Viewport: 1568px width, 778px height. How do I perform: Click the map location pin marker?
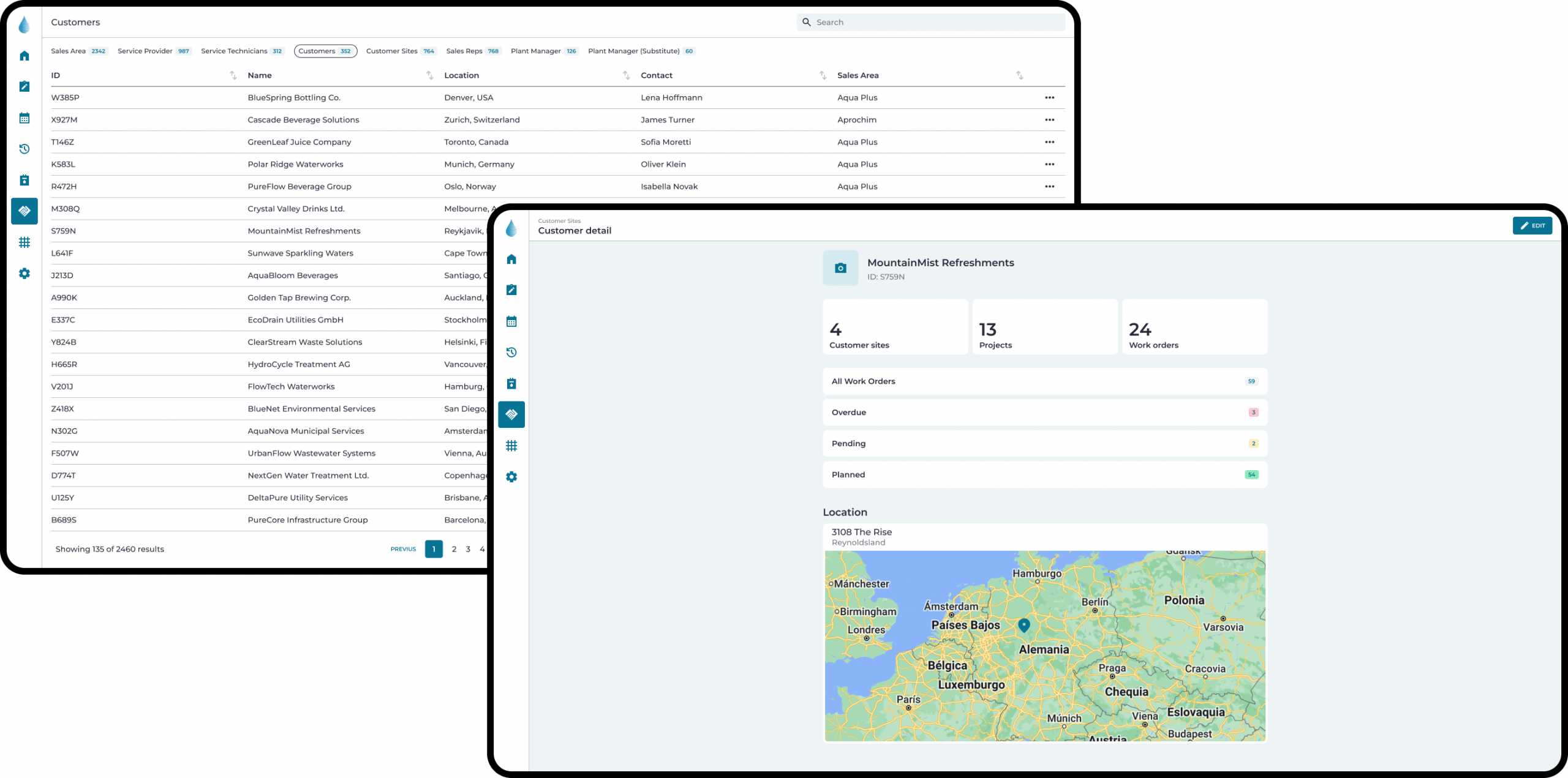point(1023,625)
